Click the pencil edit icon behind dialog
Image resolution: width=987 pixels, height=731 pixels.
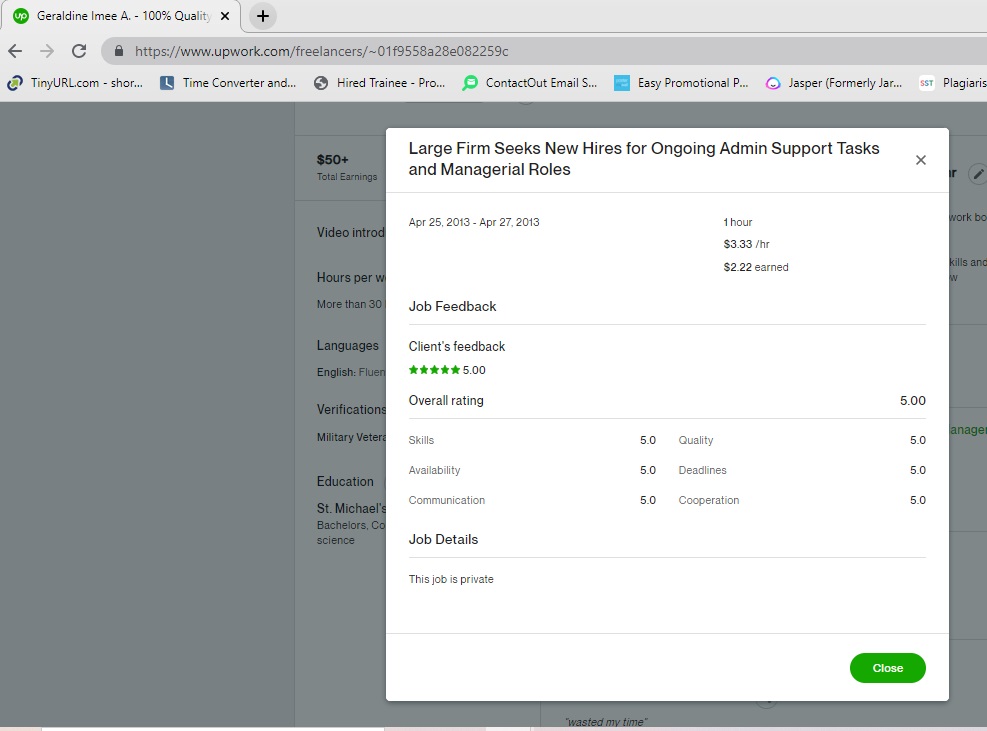978,173
